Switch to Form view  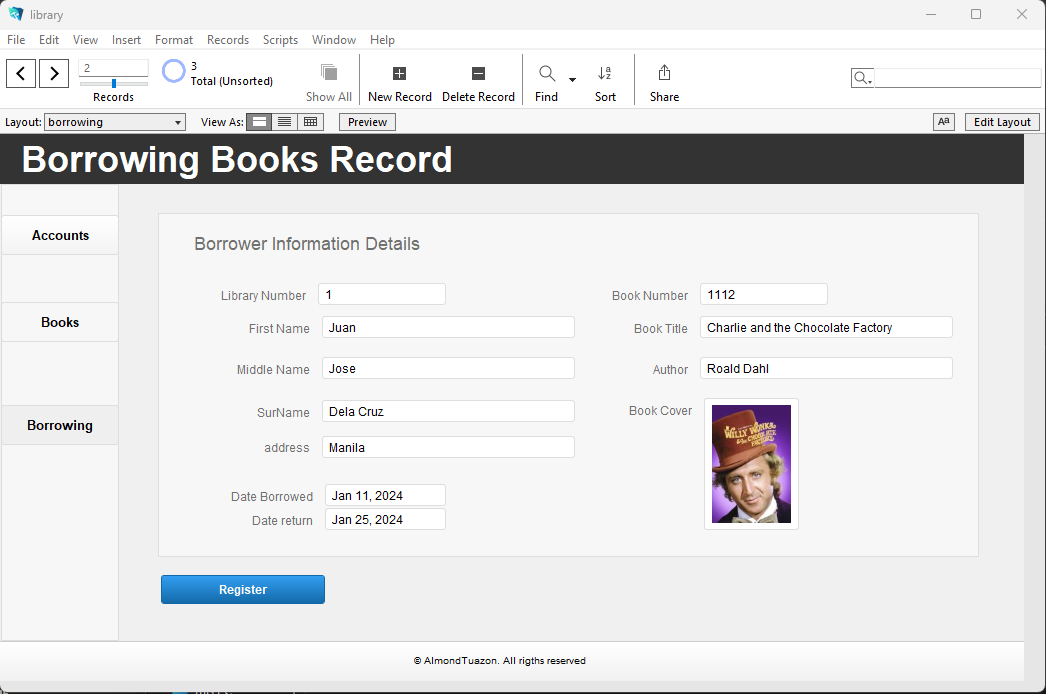point(260,122)
